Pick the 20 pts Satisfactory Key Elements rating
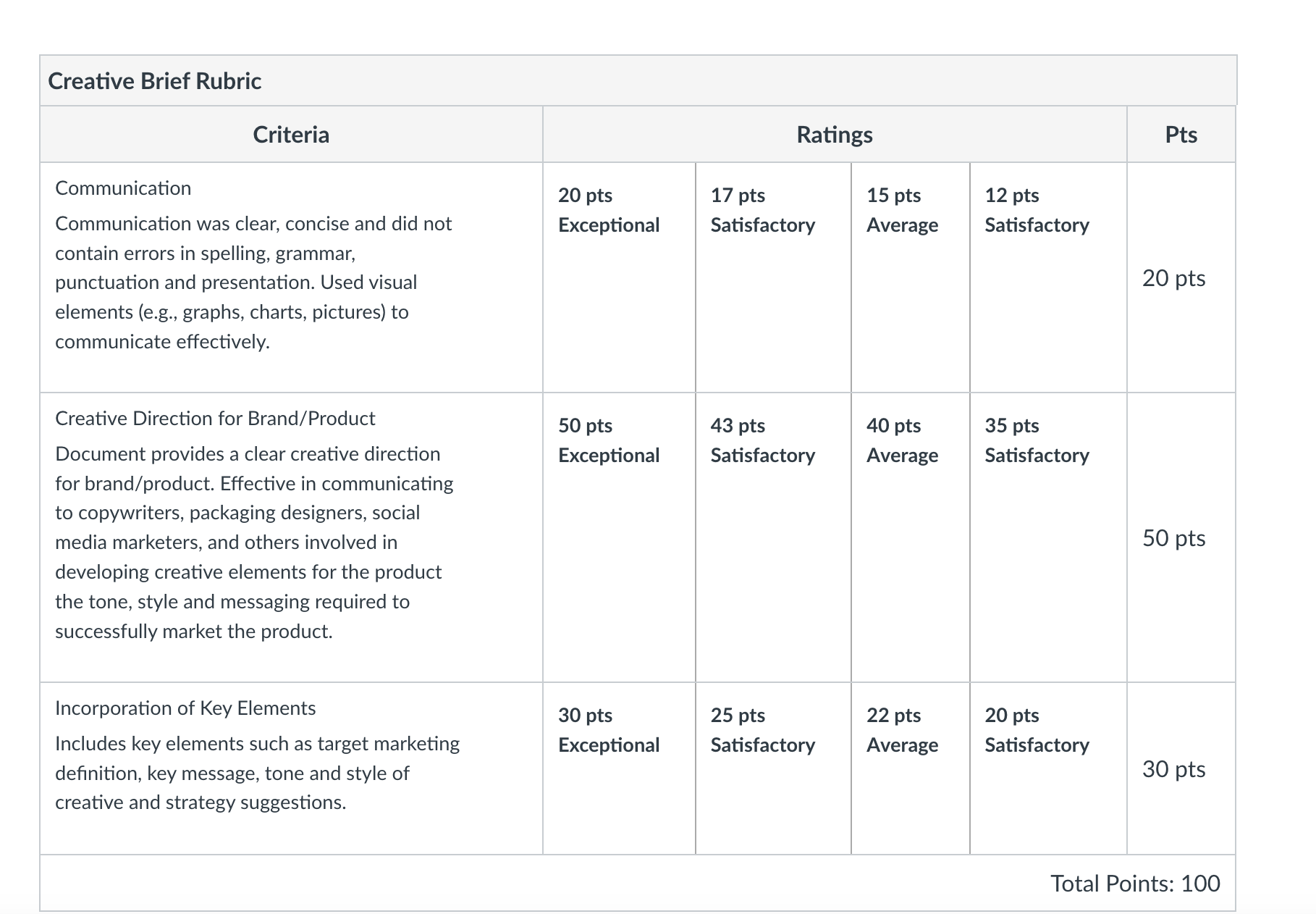This screenshot has width=1316, height=914. pyautogui.click(x=1048, y=768)
